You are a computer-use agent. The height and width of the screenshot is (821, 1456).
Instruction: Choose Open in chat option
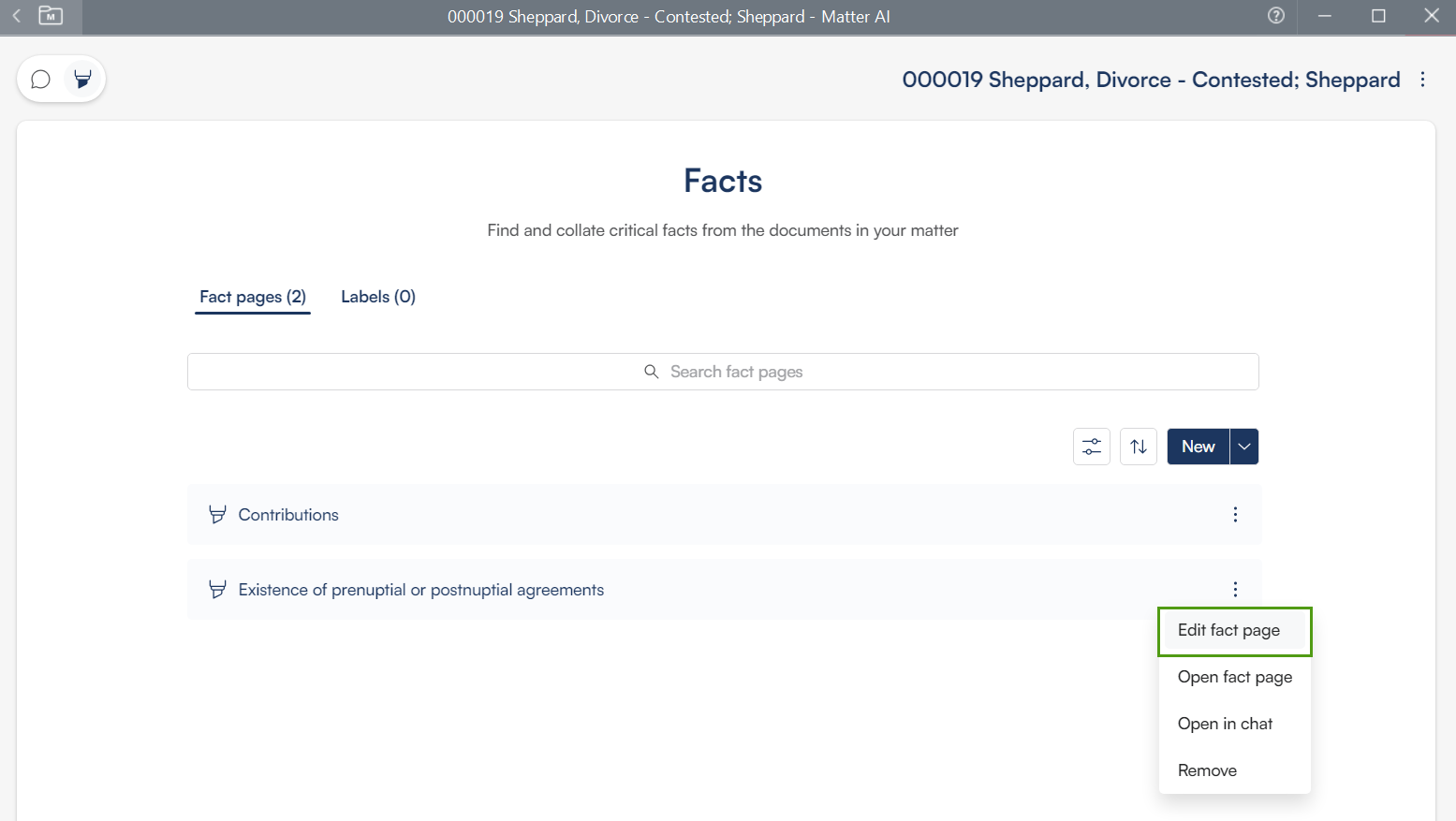pyautogui.click(x=1225, y=724)
